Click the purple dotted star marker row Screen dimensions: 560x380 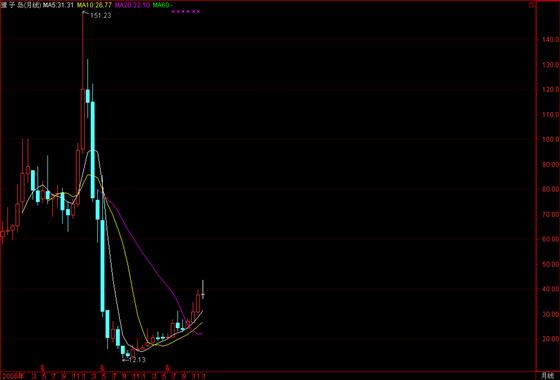click(x=186, y=11)
